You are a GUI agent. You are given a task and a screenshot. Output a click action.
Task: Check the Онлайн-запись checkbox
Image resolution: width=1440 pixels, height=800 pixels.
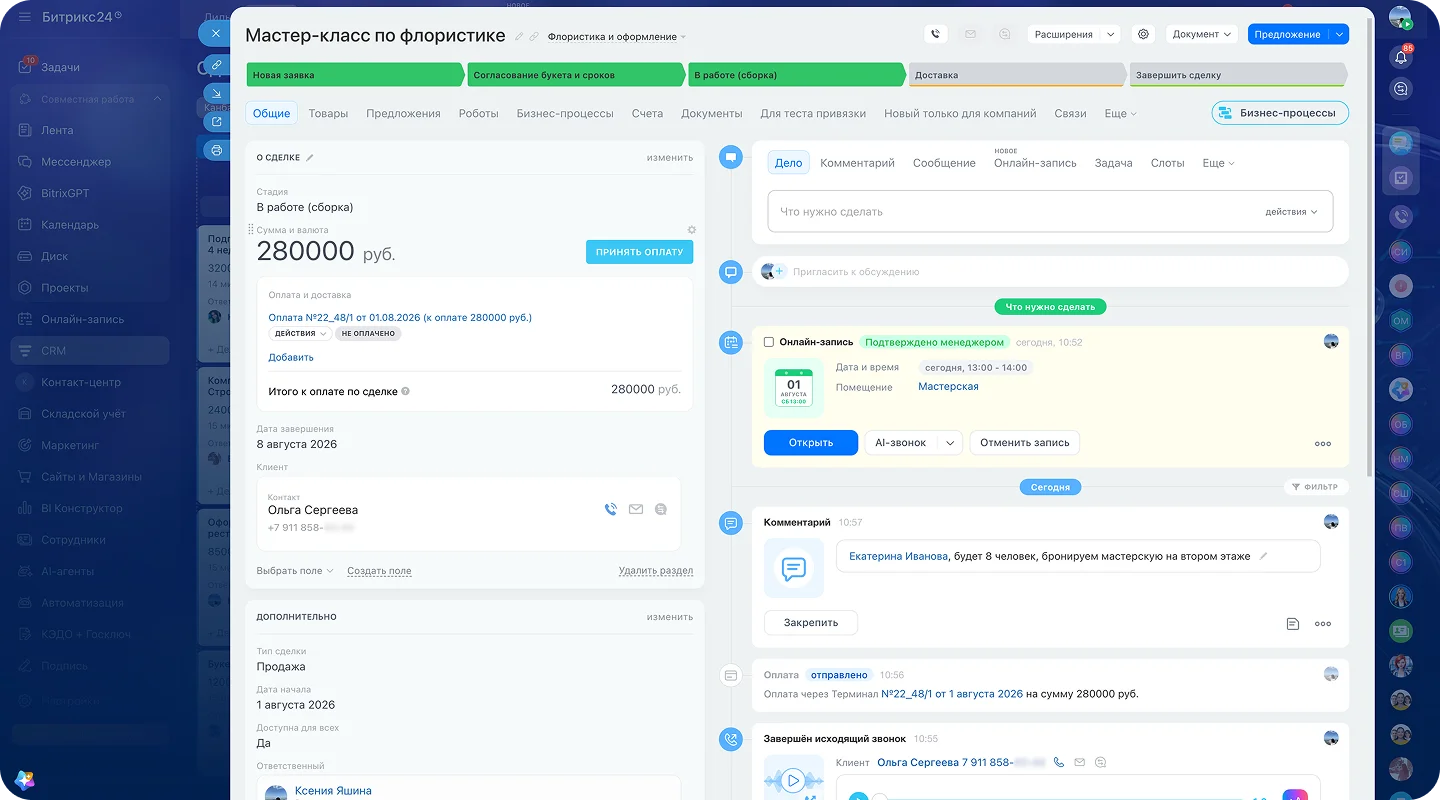[x=769, y=342]
